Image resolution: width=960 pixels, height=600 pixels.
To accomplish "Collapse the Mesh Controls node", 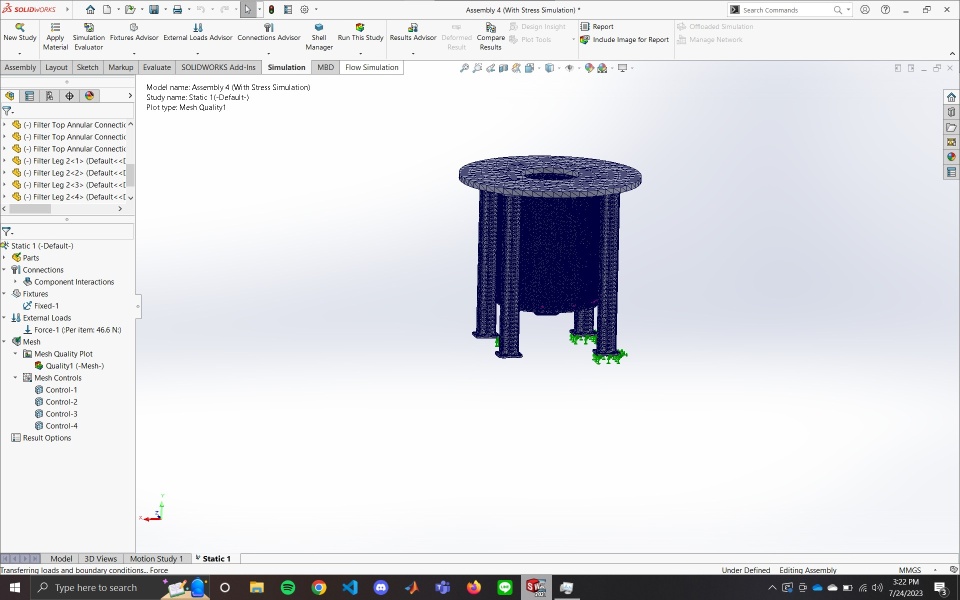I will (15, 378).
